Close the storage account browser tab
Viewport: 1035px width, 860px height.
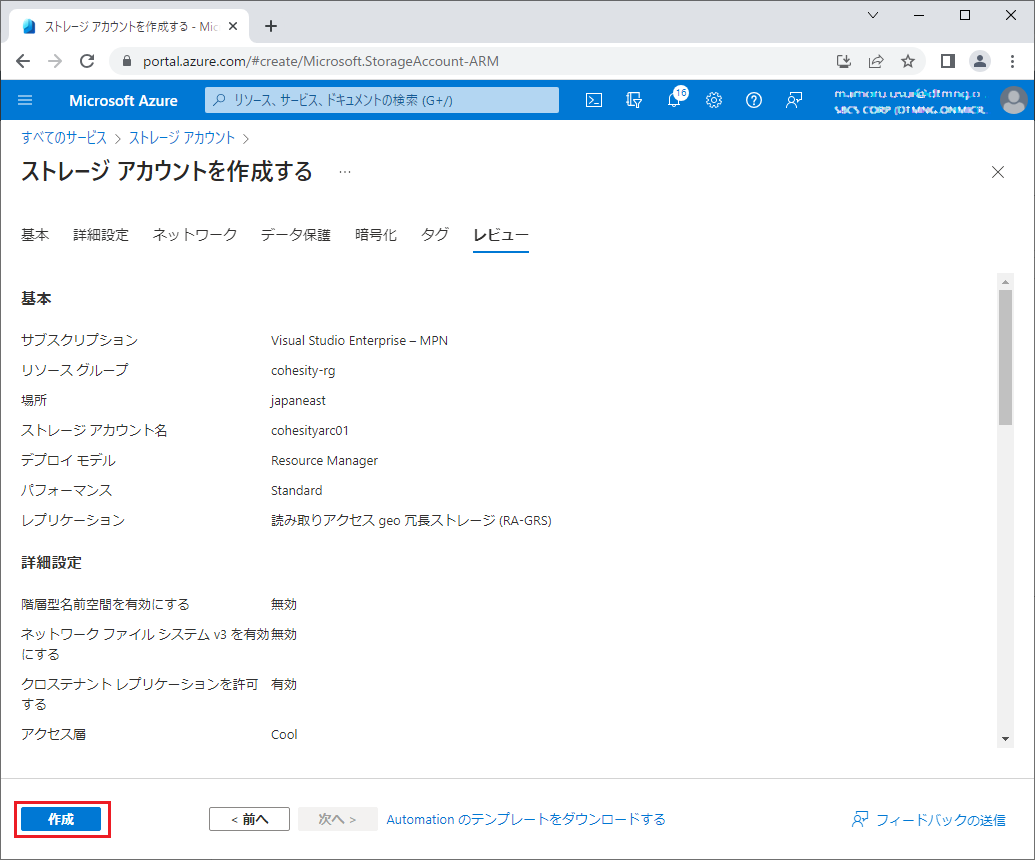click(233, 26)
